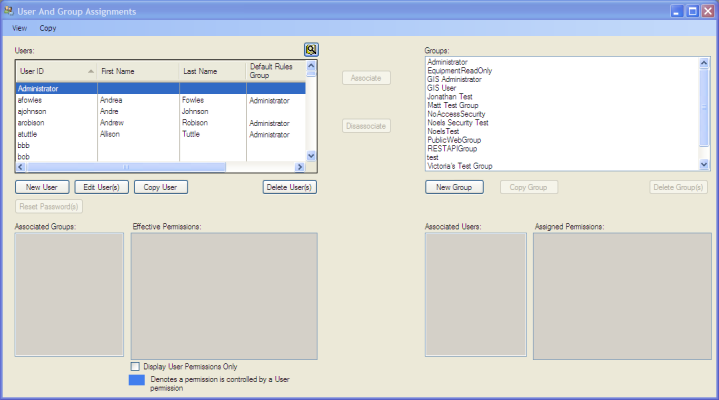
Task: Select the Administrator user row
Action: [160, 89]
